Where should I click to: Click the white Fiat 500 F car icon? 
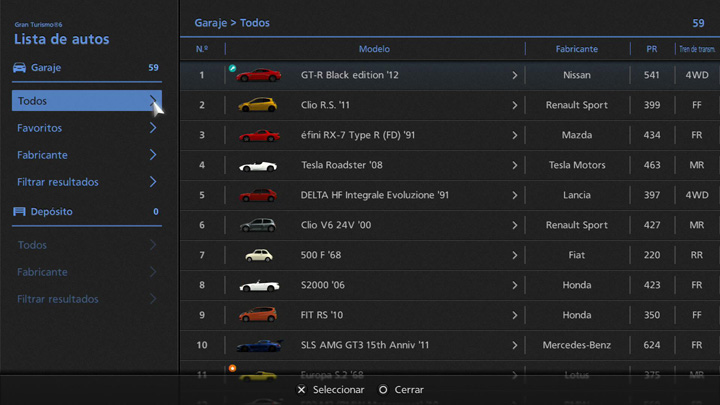(x=258, y=255)
